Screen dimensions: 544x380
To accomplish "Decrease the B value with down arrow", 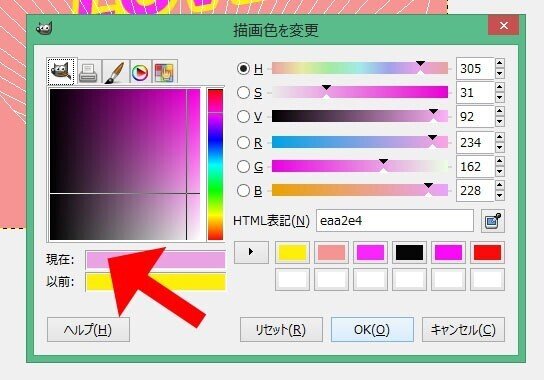I will click(x=500, y=195).
